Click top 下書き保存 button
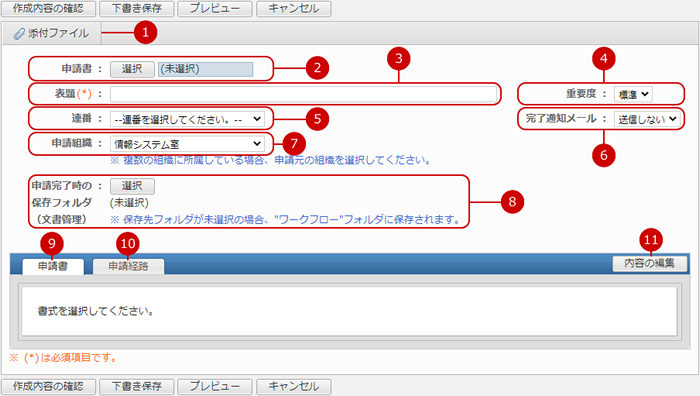Image resolution: width=700 pixels, height=396 pixels. [x=137, y=8]
